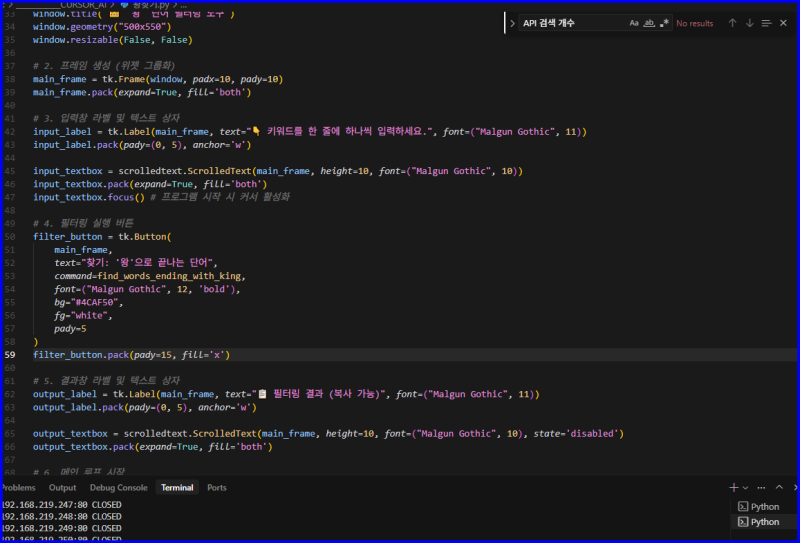Screen dimensions: 800x543
Task: Click 'input_textbox = scrolledtext.ScrolledText' line
Action: (278, 171)
